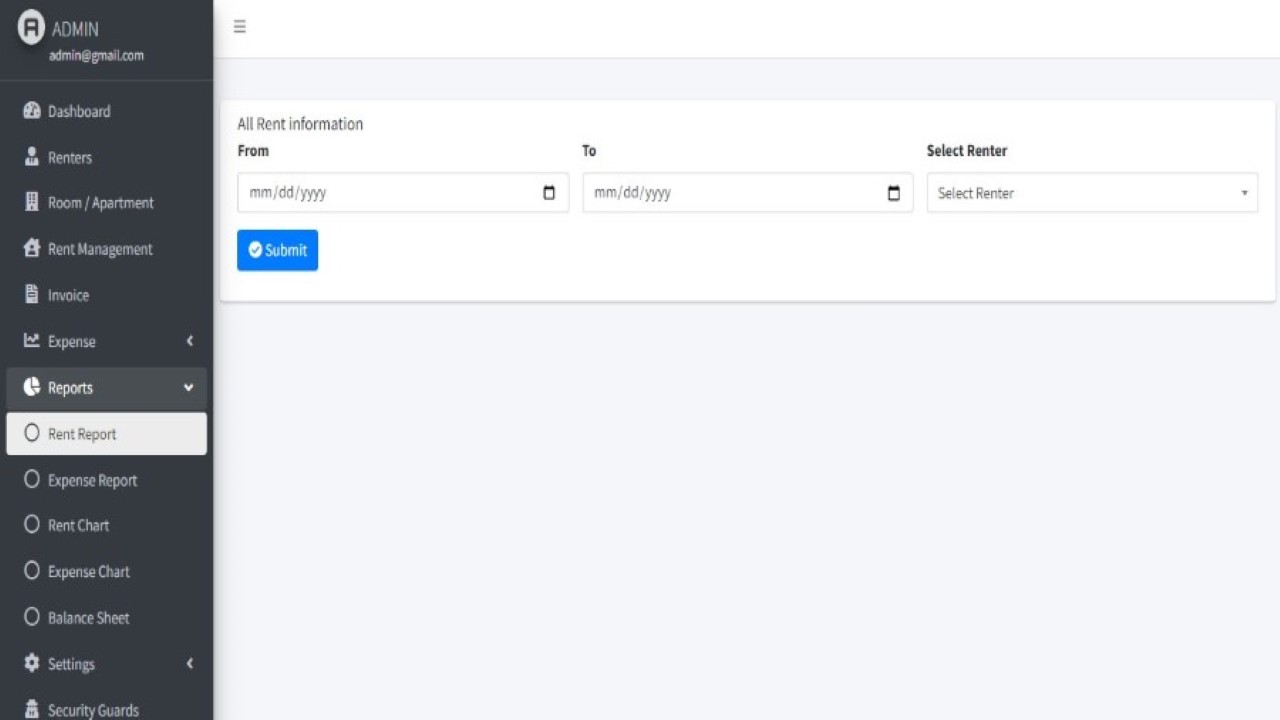Viewport: 1280px width, 720px height.
Task: Expand the Expense menu chevron
Action: tap(189, 341)
